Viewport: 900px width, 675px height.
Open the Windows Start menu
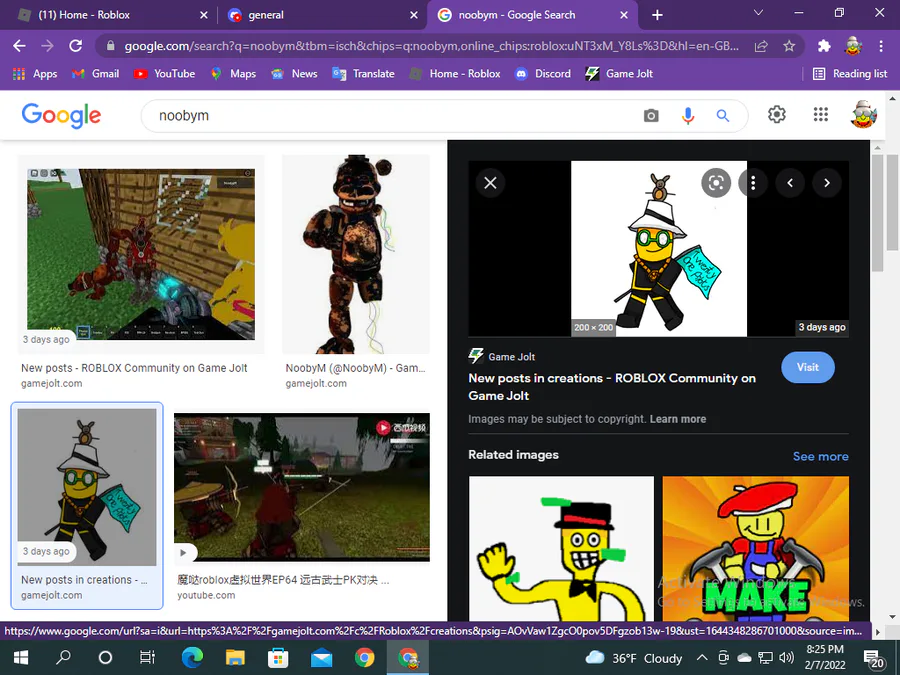21,658
